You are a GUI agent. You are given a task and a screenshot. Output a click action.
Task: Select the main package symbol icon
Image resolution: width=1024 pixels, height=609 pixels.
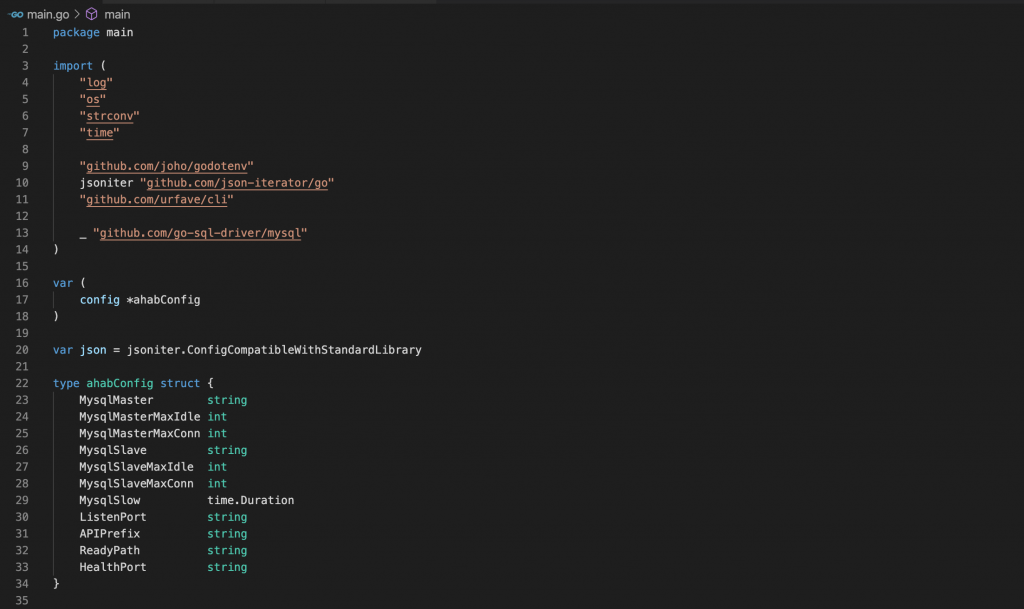[x=91, y=14]
